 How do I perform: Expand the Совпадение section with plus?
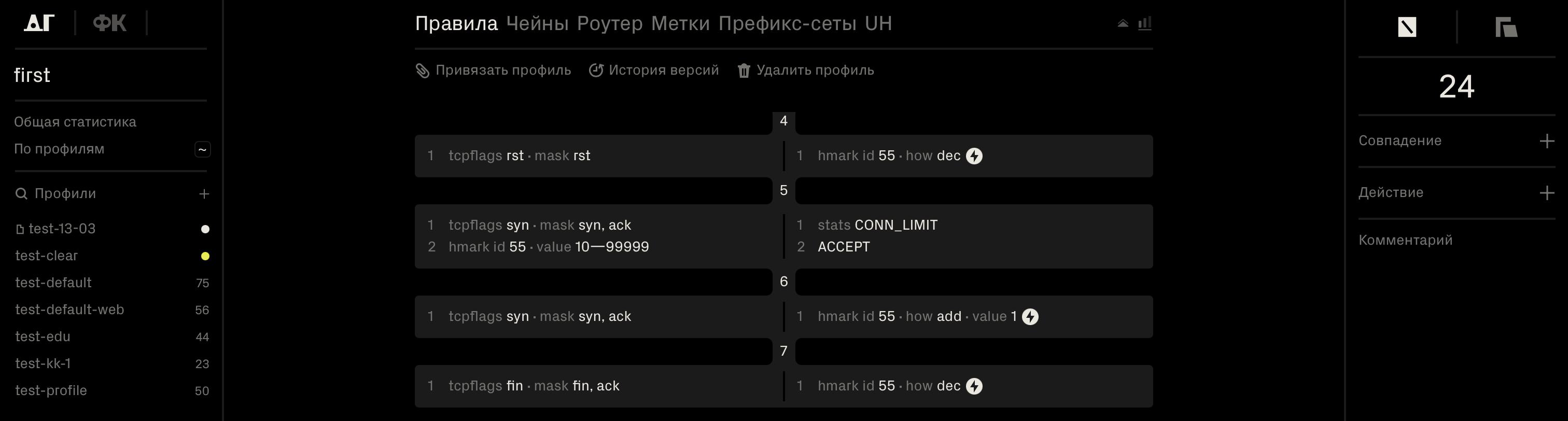tap(1546, 141)
